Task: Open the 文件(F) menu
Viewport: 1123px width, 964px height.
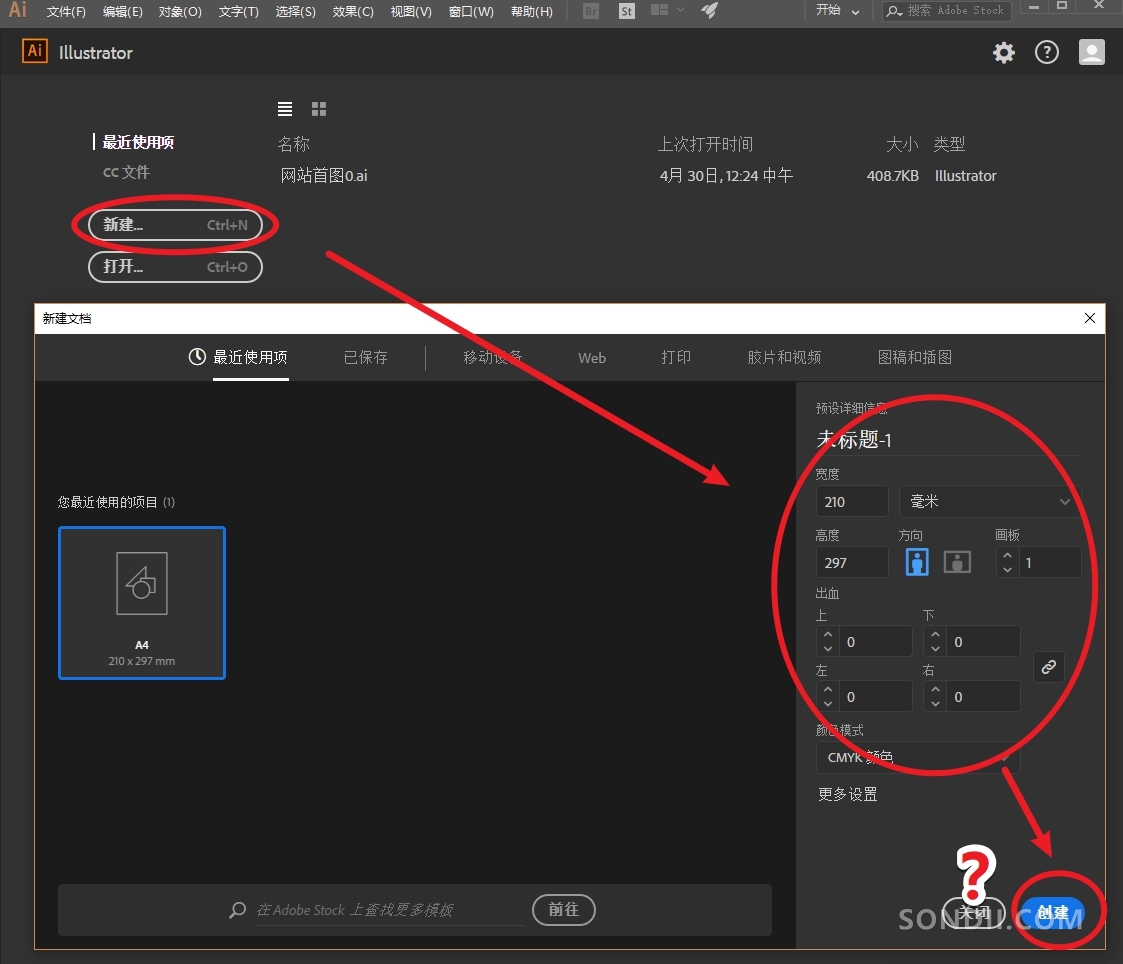Action: [x=66, y=11]
